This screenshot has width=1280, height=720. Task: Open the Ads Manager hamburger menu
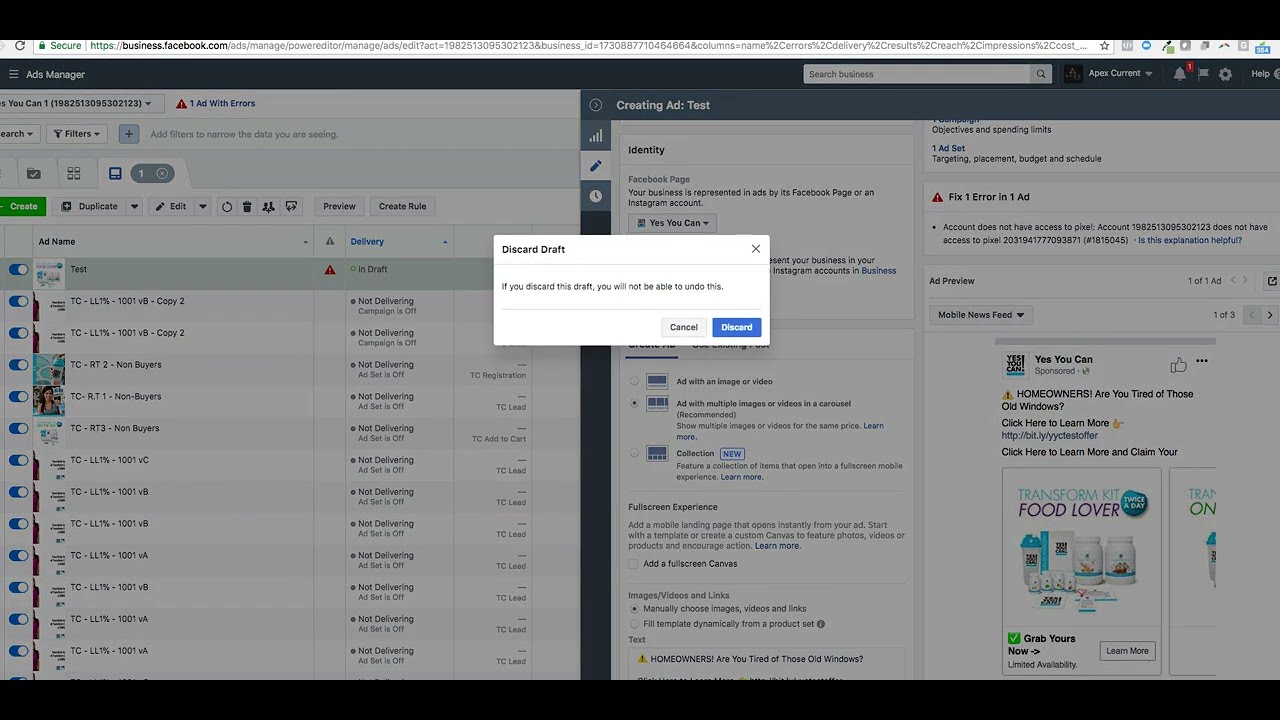[x=14, y=74]
